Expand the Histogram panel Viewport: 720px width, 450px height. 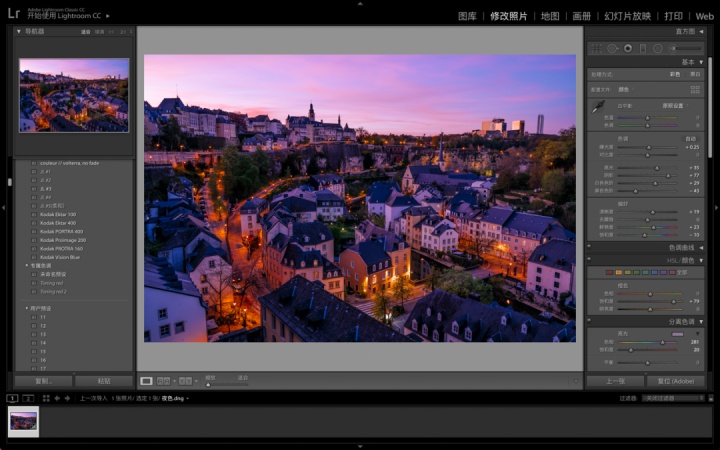coord(701,31)
